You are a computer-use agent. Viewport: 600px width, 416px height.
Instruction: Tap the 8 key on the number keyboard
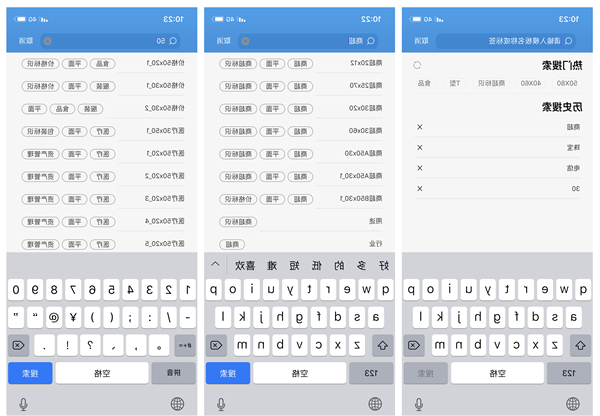point(54,289)
